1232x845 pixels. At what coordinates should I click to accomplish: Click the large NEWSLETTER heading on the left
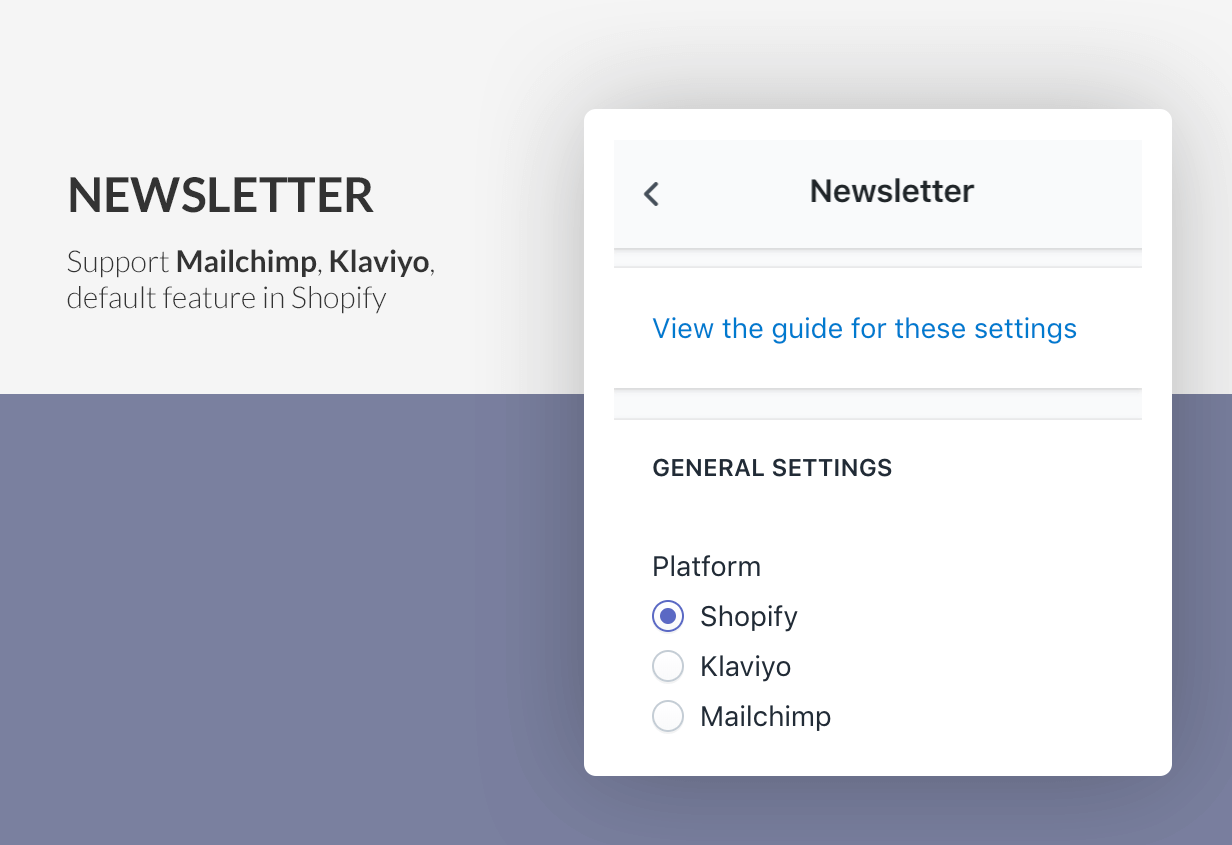[221, 195]
